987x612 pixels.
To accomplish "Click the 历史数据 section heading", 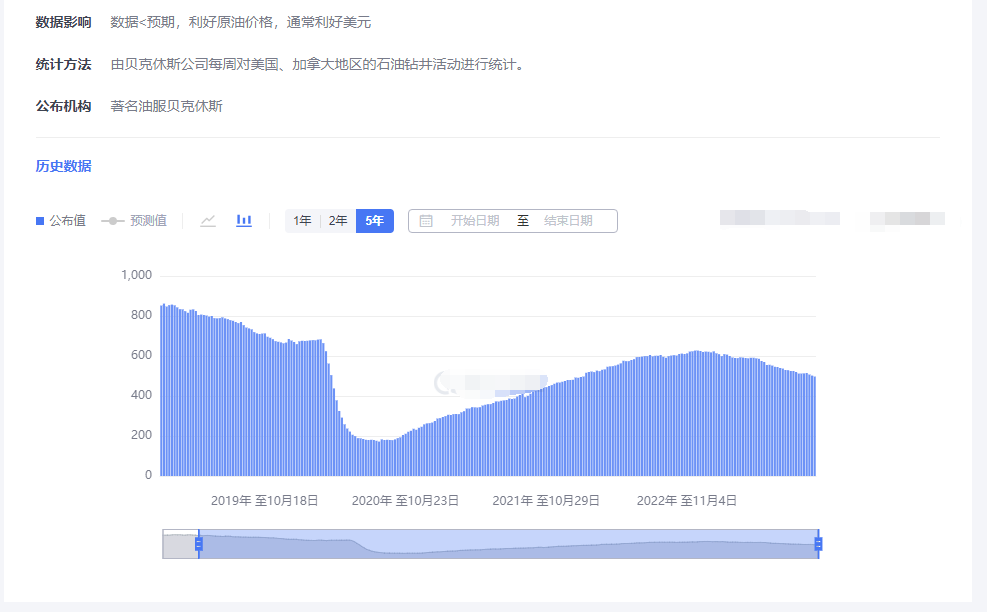I will [x=63, y=166].
